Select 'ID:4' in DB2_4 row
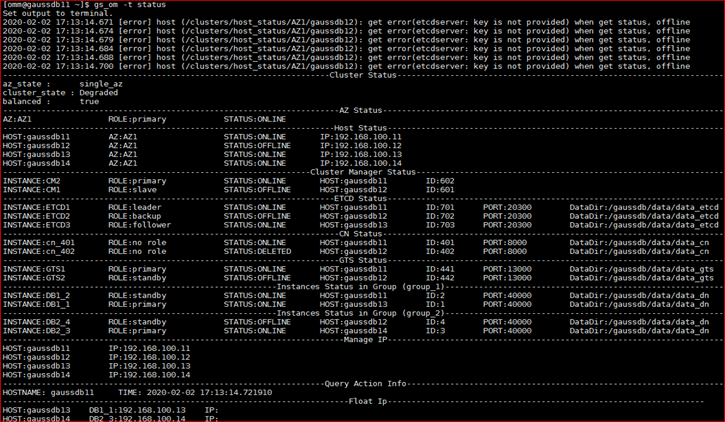The image size is (725, 422). click(435, 322)
